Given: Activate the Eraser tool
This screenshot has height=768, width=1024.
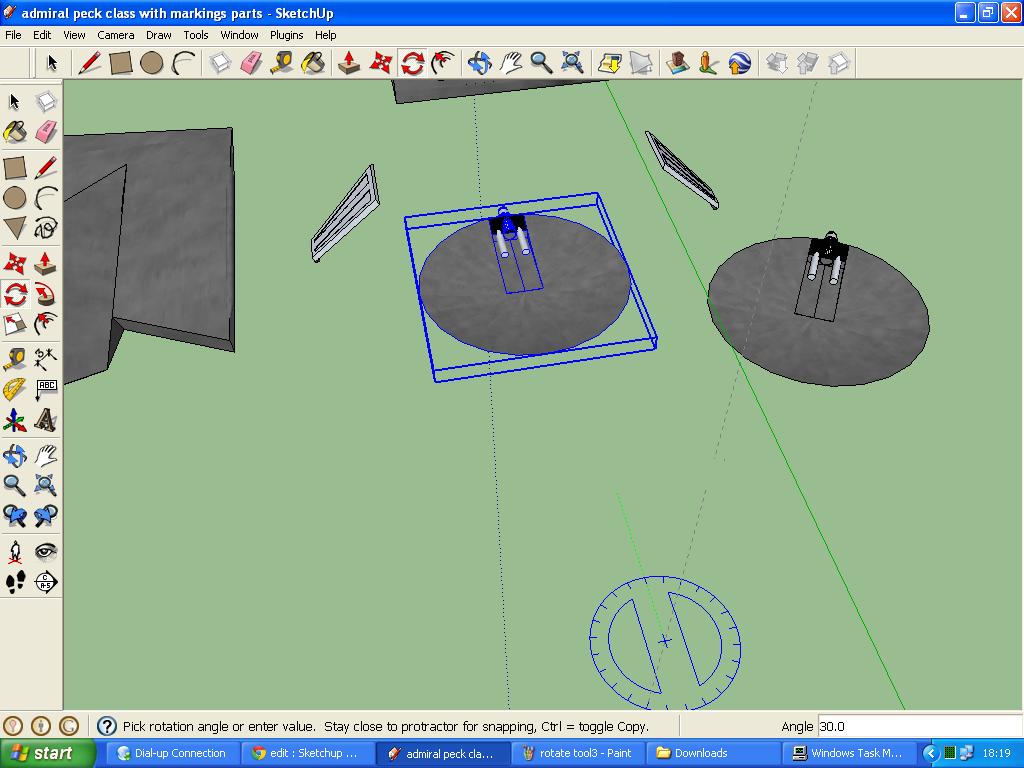Looking at the screenshot, I should coord(46,131).
